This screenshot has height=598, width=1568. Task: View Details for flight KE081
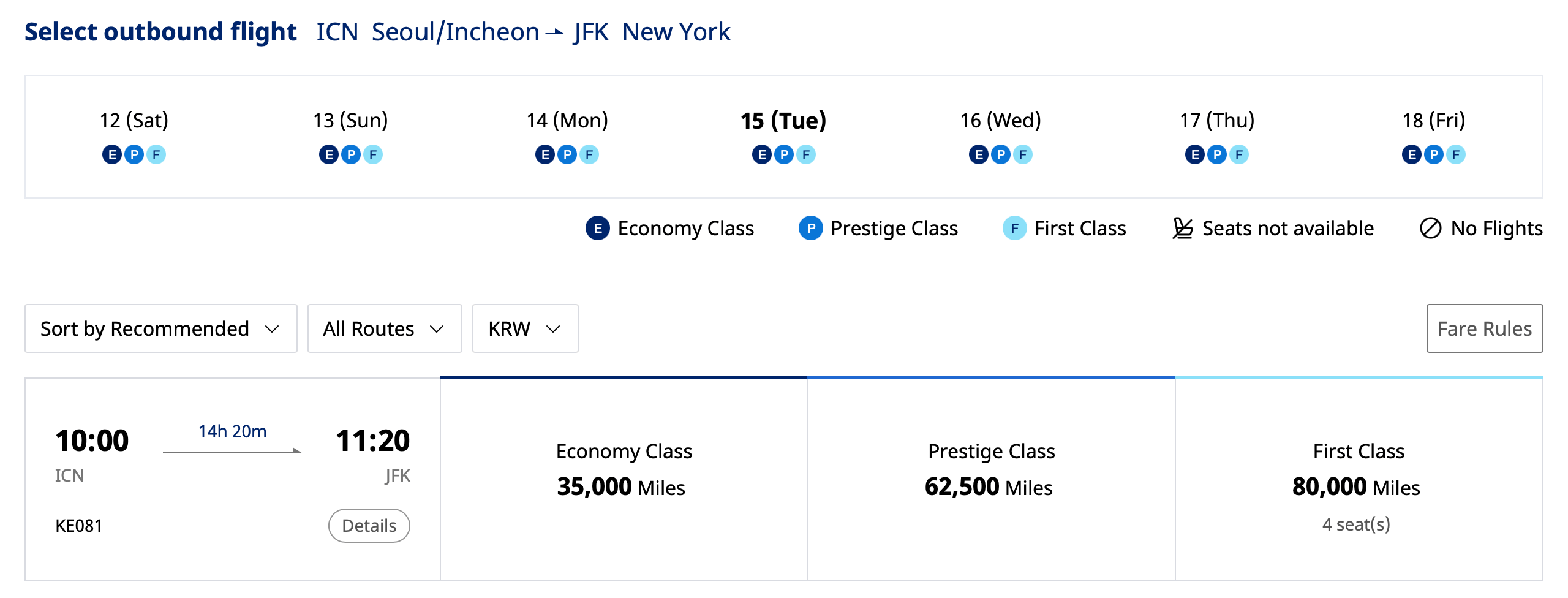click(x=369, y=526)
